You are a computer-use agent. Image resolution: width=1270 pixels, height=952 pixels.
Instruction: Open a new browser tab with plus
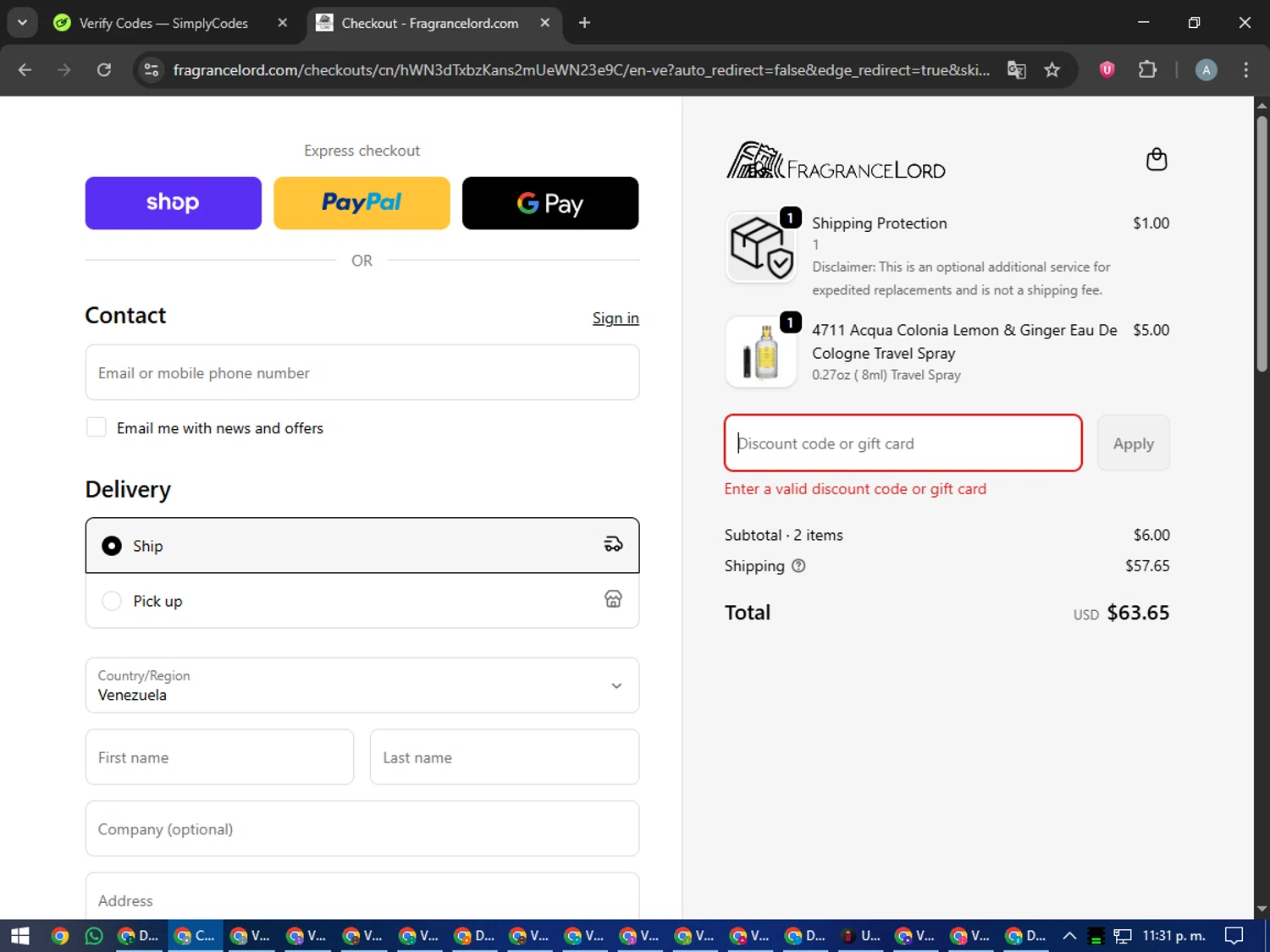pyautogui.click(x=584, y=23)
